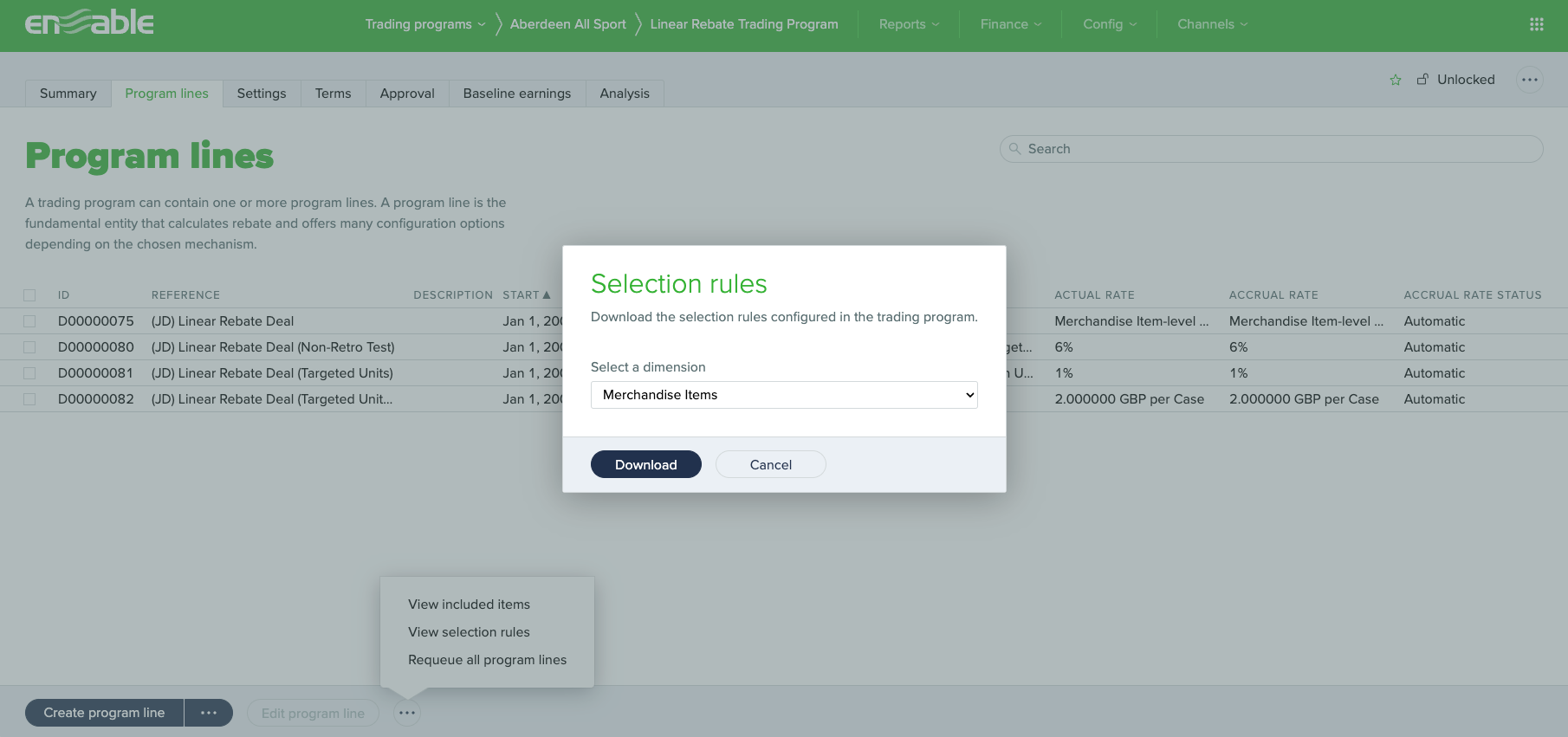Expand the Channels menu

tap(1213, 24)
